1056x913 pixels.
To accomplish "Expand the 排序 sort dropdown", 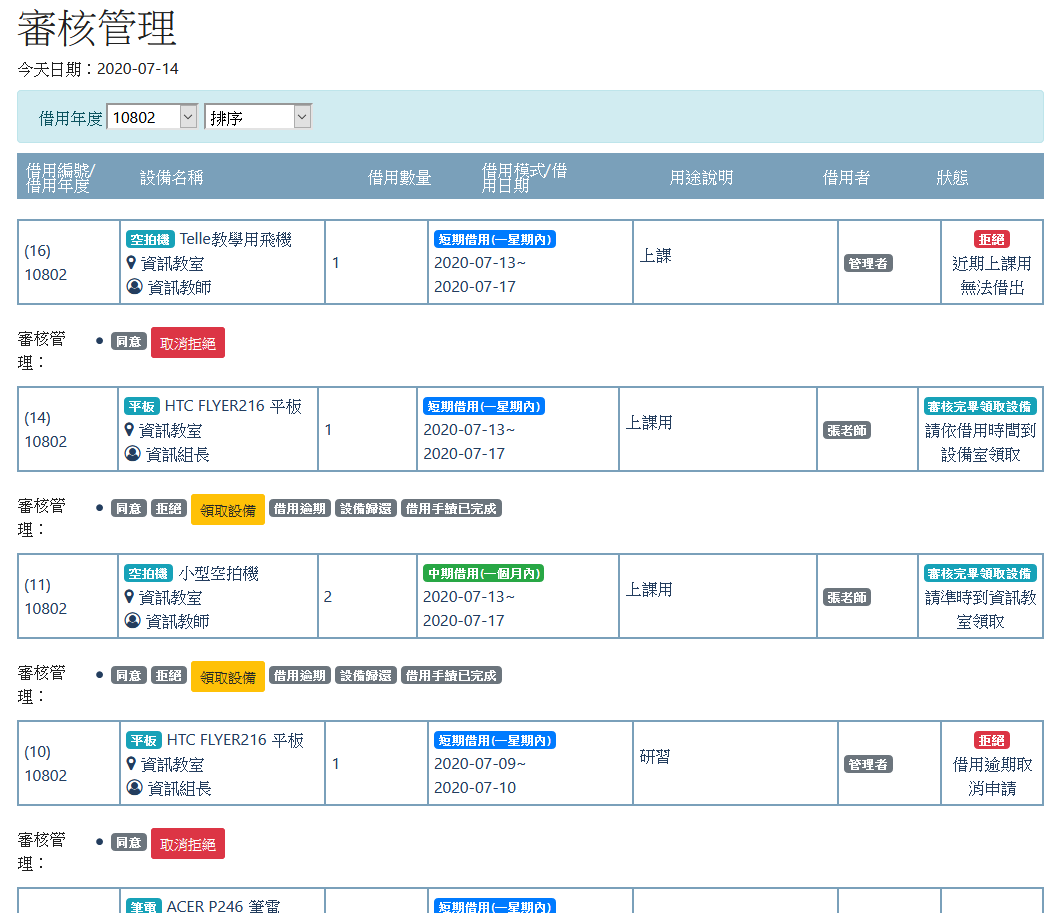I will 258,118.
